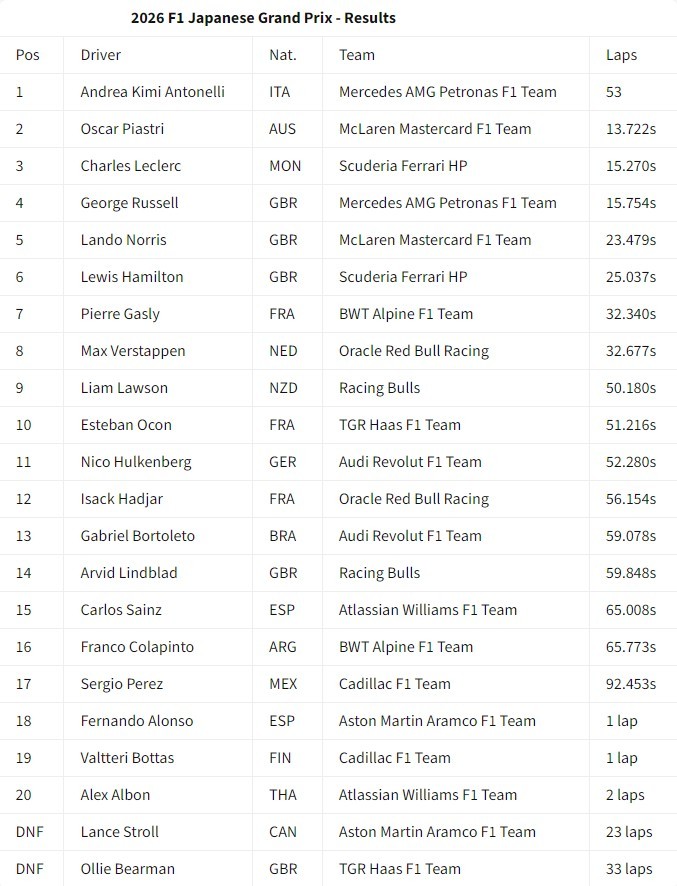677x886 pixels.
Task: Click the 2026 F1 Japanese Grand Prix title
Action: click(263, 18)
